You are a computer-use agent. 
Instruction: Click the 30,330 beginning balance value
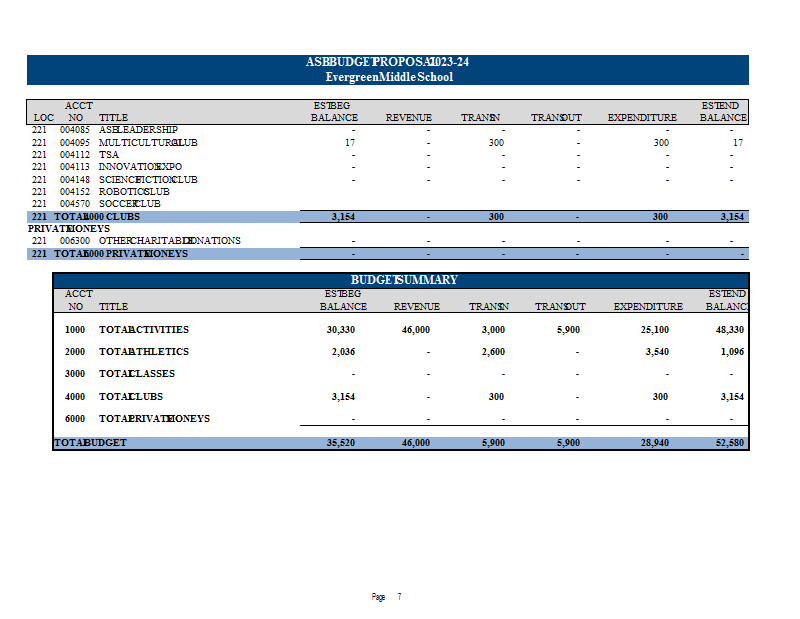tap(341, 330)
